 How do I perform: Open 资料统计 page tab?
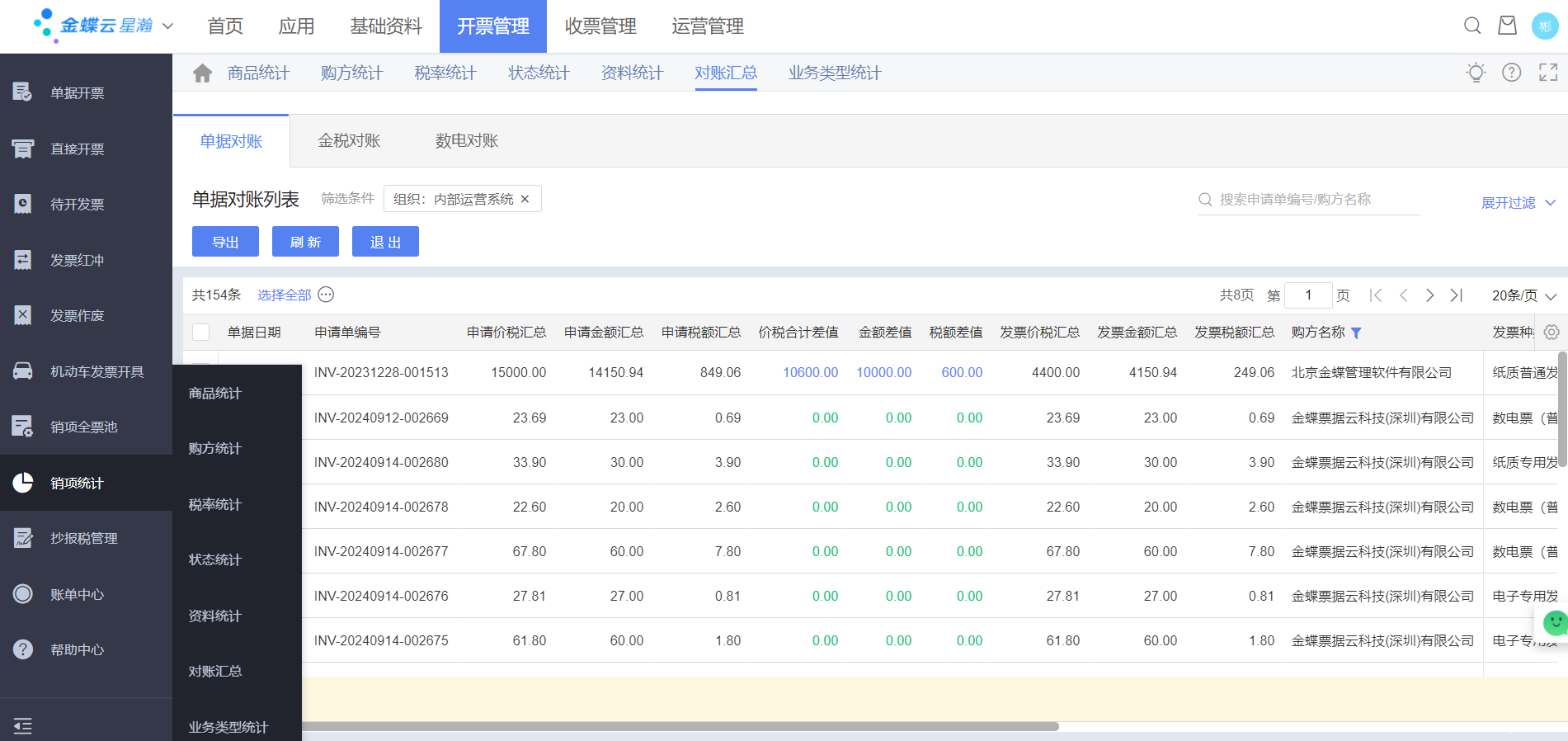click(632, 73)
